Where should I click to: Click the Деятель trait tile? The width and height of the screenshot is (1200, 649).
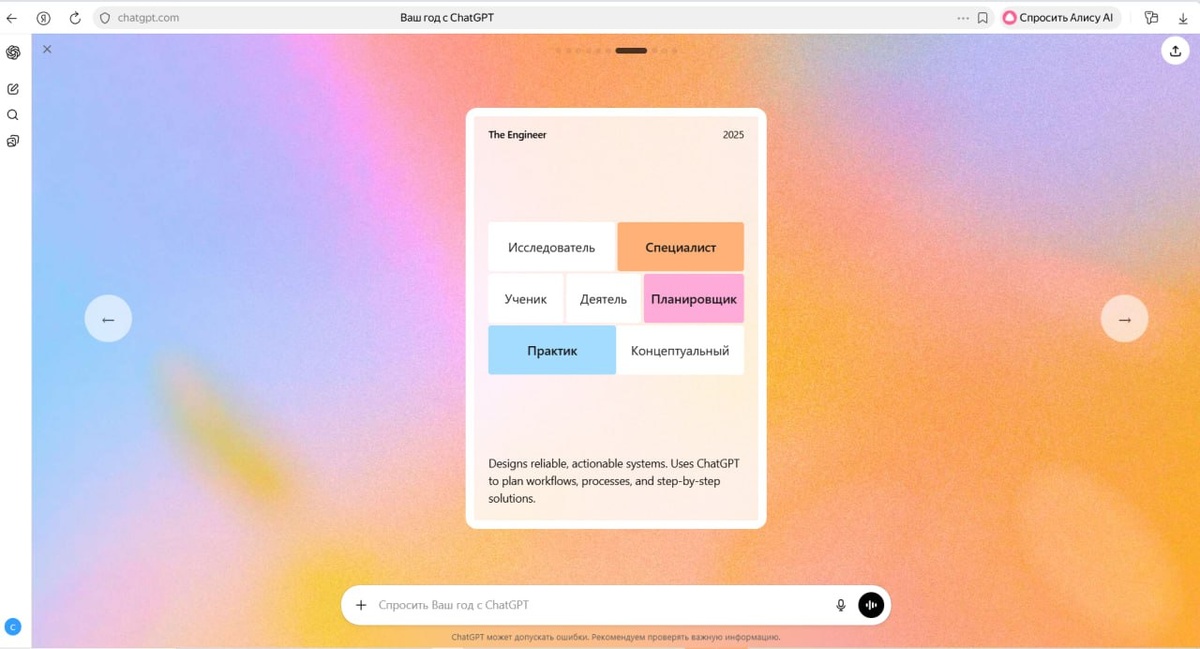[x=603, y=299]
